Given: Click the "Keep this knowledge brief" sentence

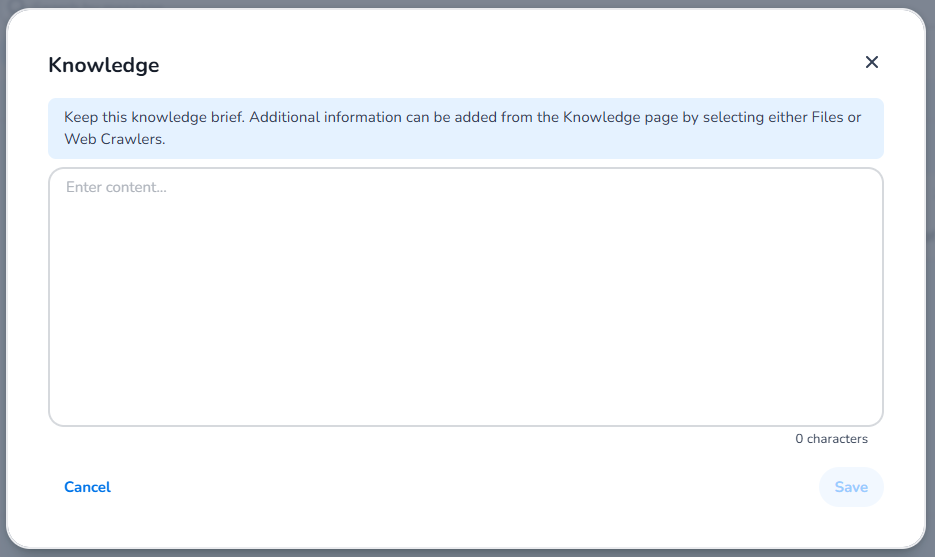Looking at the screenshot, I should (x=154, y=117).
